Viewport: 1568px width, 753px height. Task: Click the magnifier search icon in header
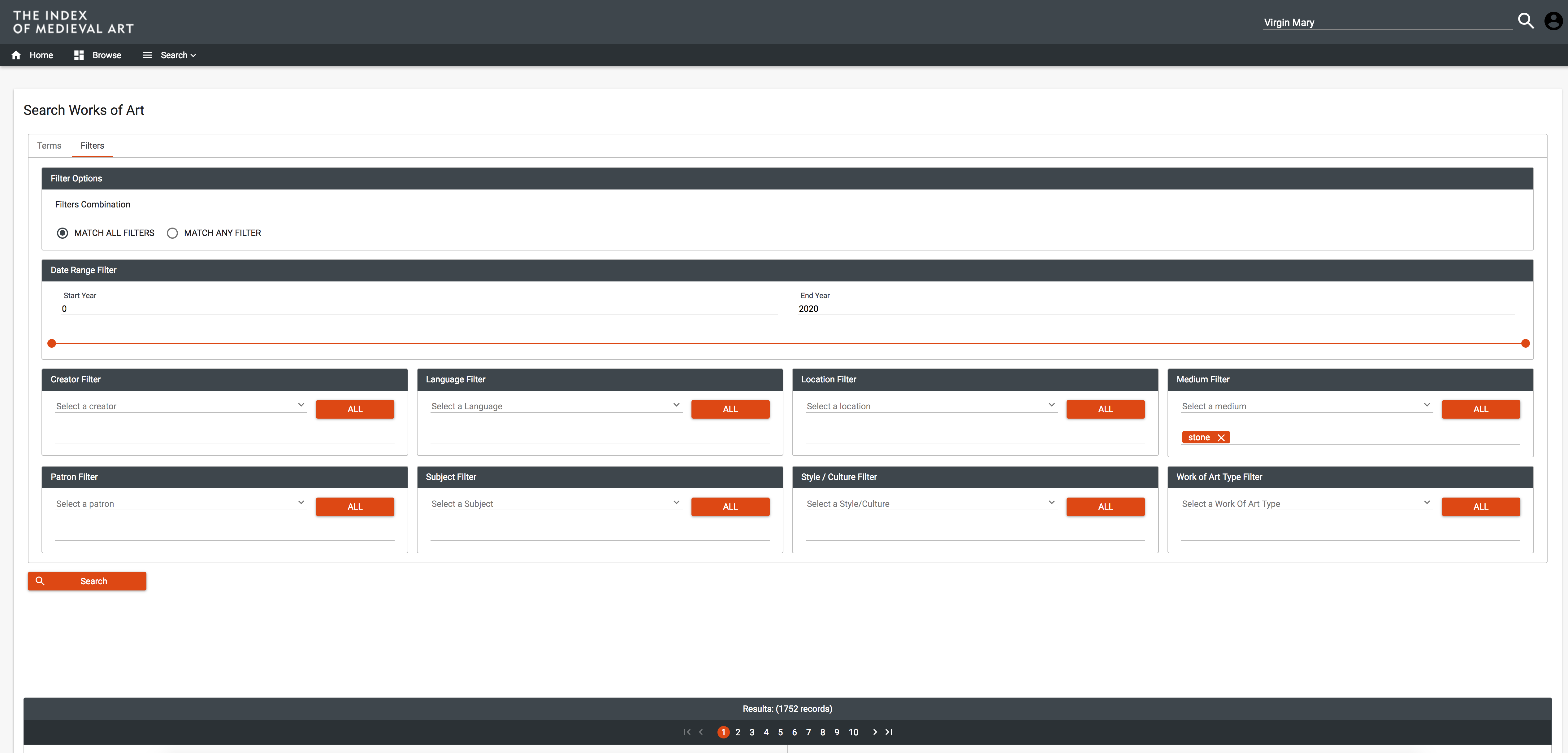(1525, 21)
